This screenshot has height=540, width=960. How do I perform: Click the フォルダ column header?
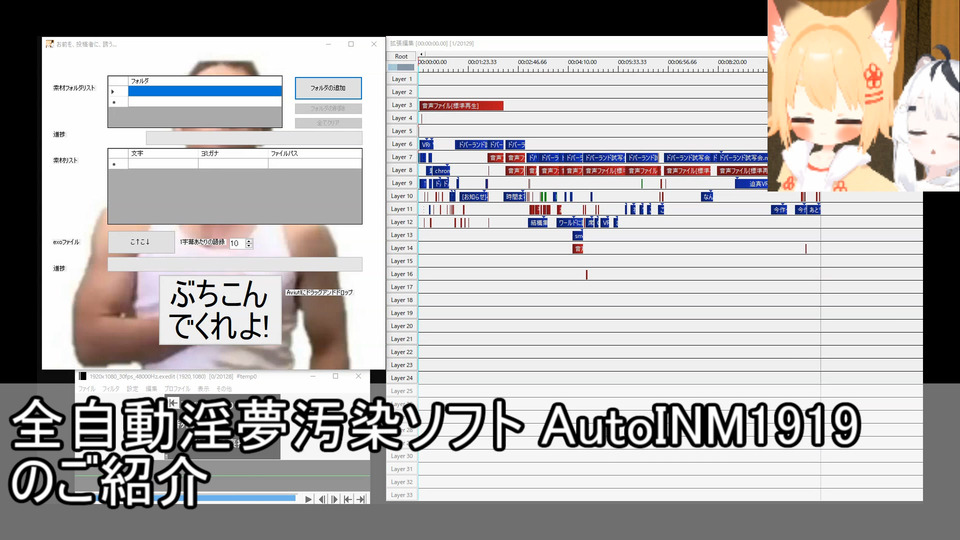(205, 81)
